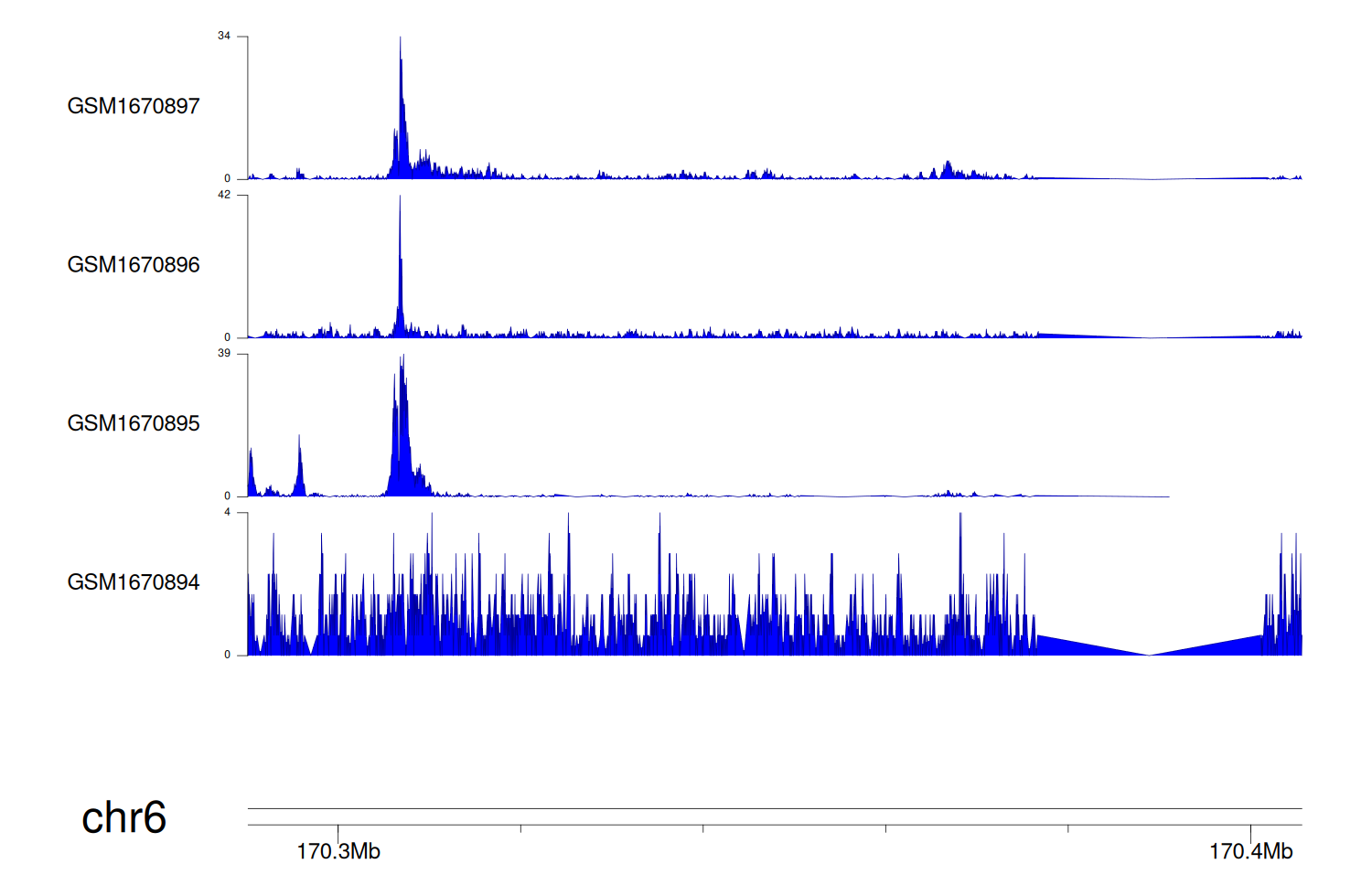Click the GSM1670895 track name
Viewport: 1372px width, 896px height.
click(x=134, y=423)
